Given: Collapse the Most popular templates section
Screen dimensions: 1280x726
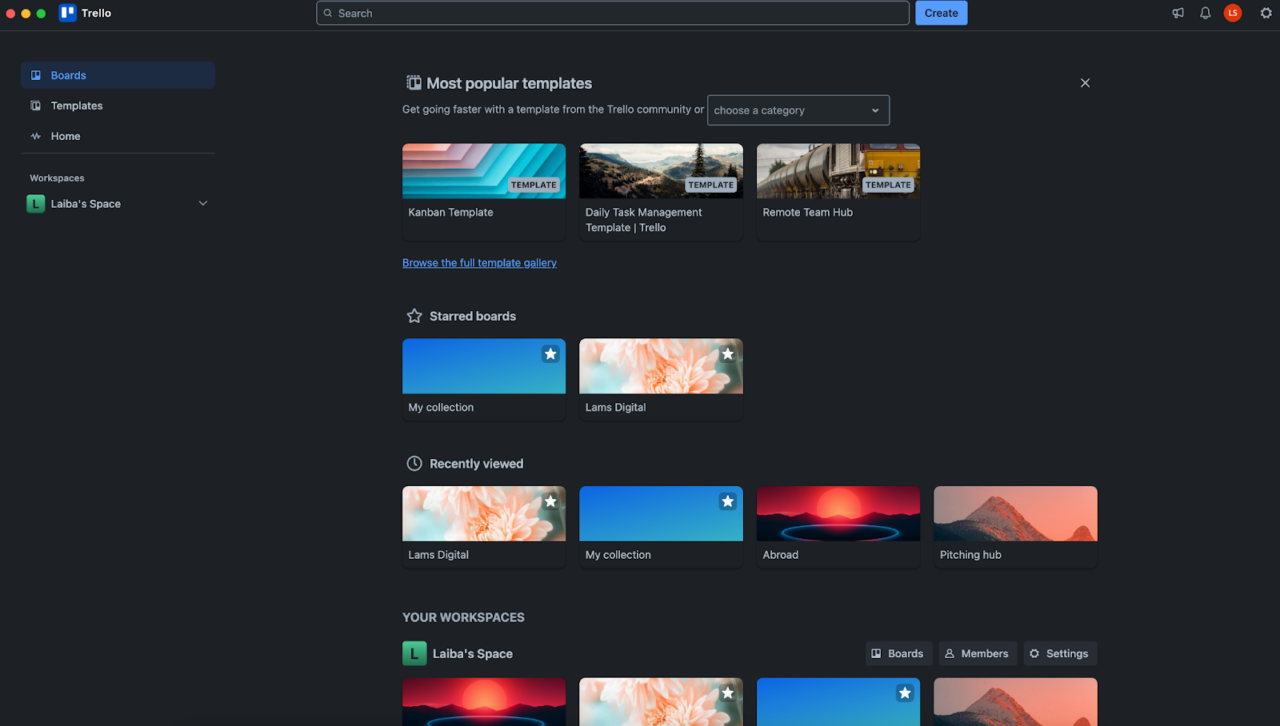Looking at the screenshot, I should tap(1085, 83).
